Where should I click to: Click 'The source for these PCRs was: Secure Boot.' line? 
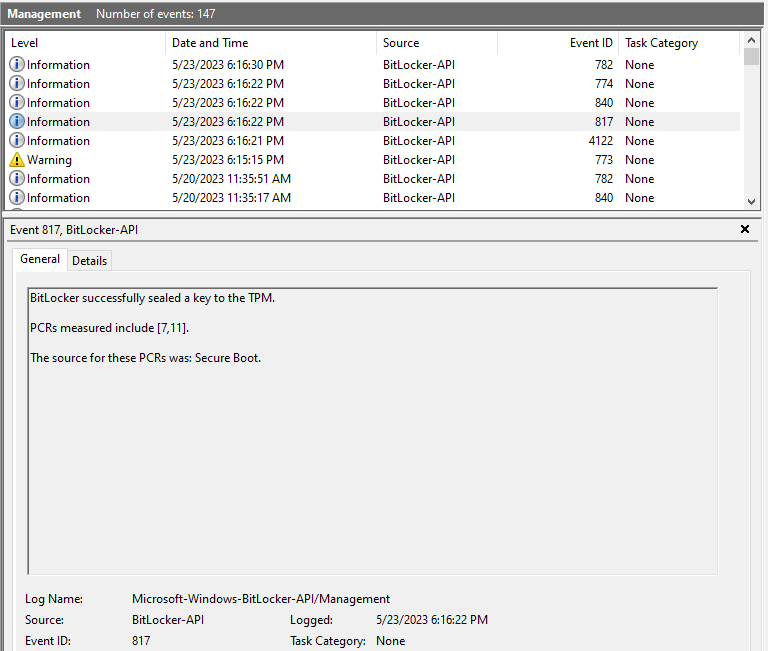pos(145,358)
